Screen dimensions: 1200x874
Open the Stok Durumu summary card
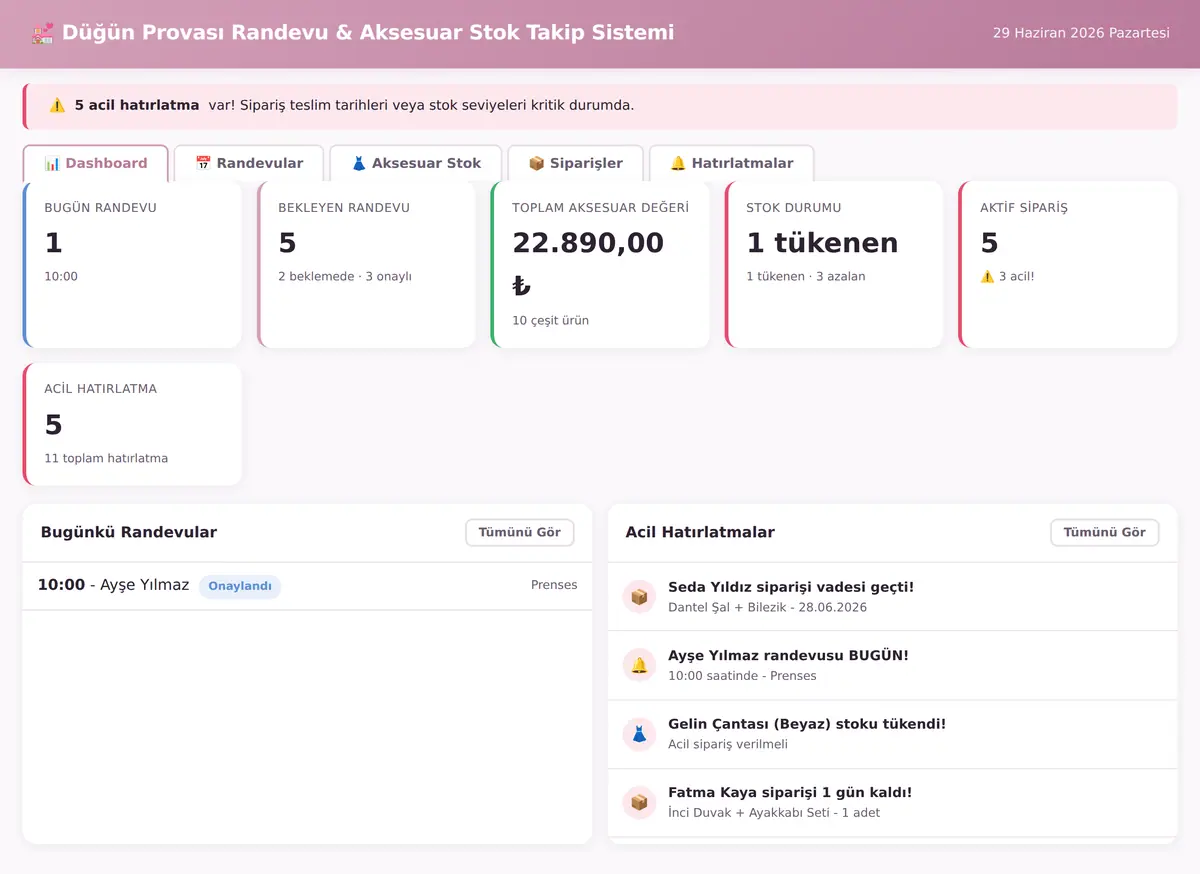coord(834,265)
